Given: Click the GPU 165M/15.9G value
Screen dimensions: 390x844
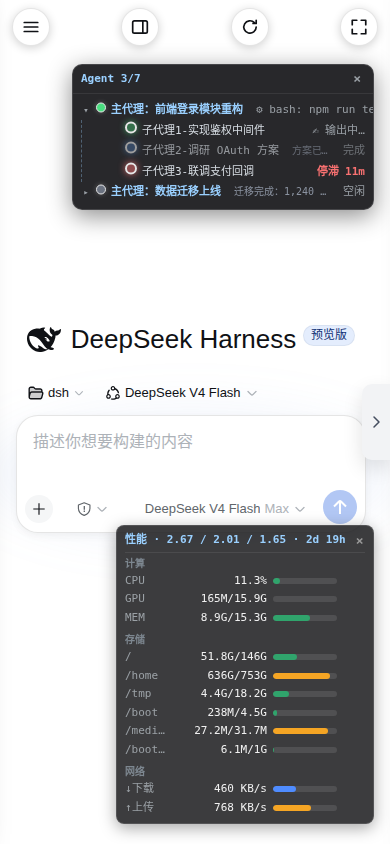Looking at the screenshot, I should tap(233, 599).
